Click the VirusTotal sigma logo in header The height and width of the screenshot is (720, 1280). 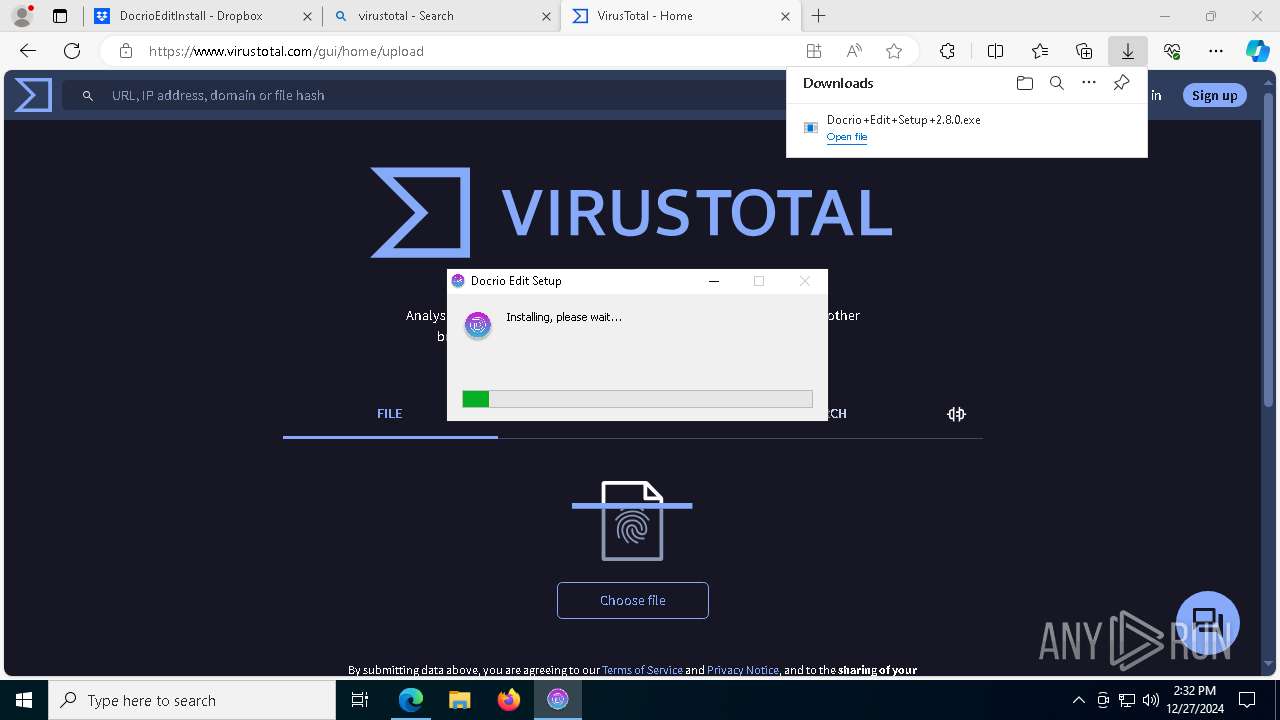point(33,95)
